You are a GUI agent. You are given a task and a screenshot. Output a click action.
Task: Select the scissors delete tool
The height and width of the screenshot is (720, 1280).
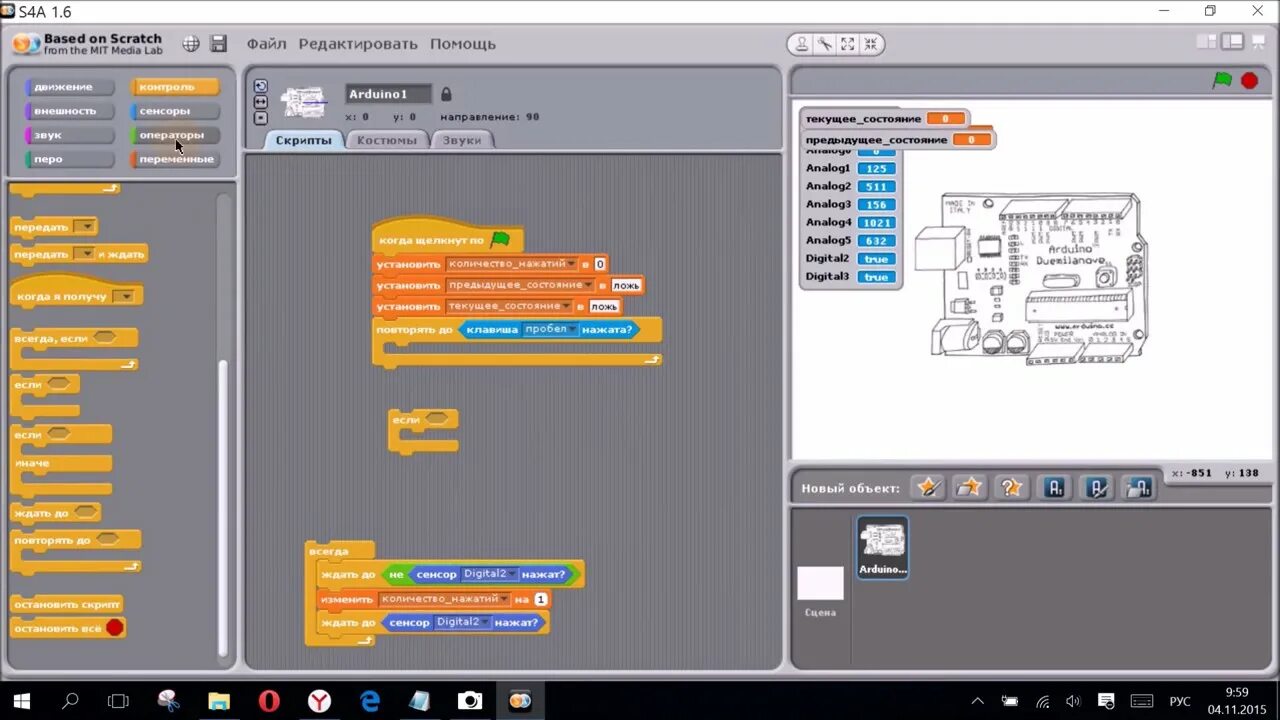(825, 44)
